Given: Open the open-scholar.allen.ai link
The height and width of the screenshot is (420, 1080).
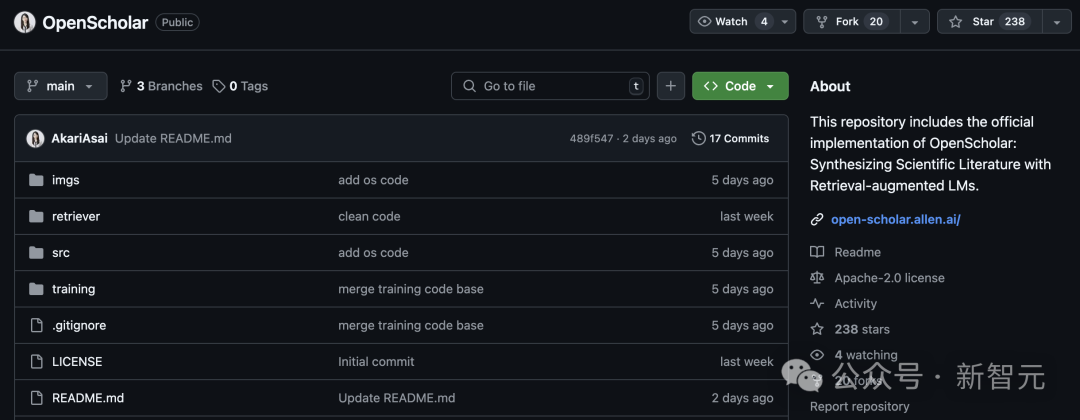Looking at the screenshot, I should [x=895, y=220].
